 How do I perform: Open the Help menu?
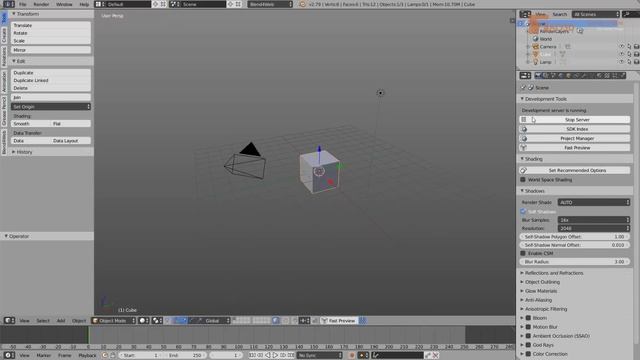tap(84, 4)
